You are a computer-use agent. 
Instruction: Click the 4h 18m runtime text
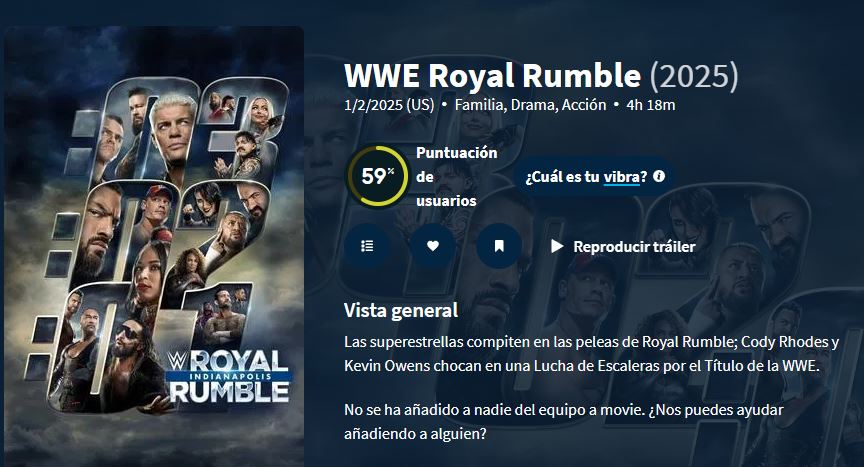[x=651, y=105]
